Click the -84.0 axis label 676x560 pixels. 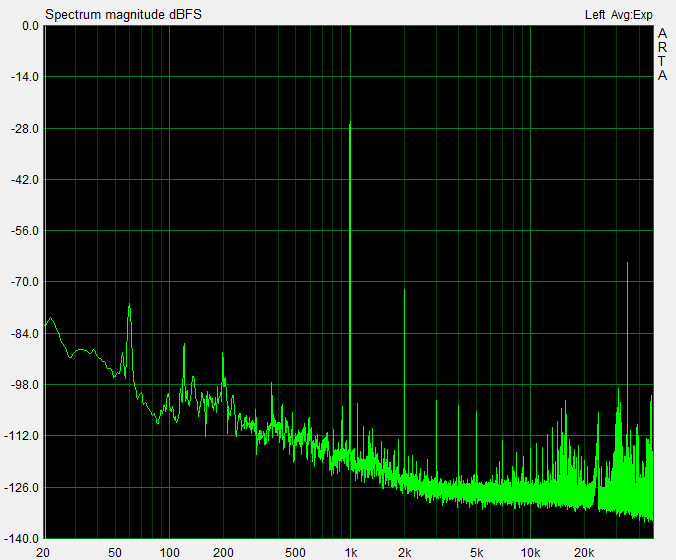coord(25,334)
